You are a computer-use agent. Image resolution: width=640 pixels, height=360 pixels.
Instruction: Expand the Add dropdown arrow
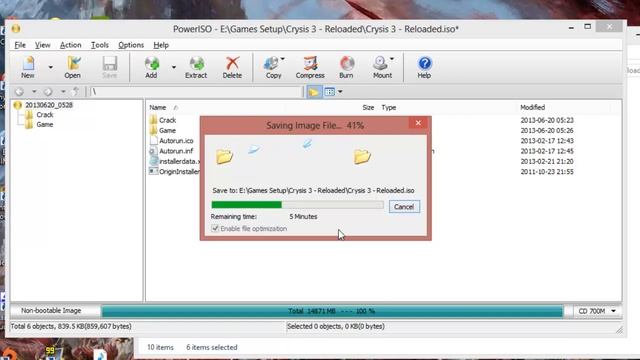[174, 67]
